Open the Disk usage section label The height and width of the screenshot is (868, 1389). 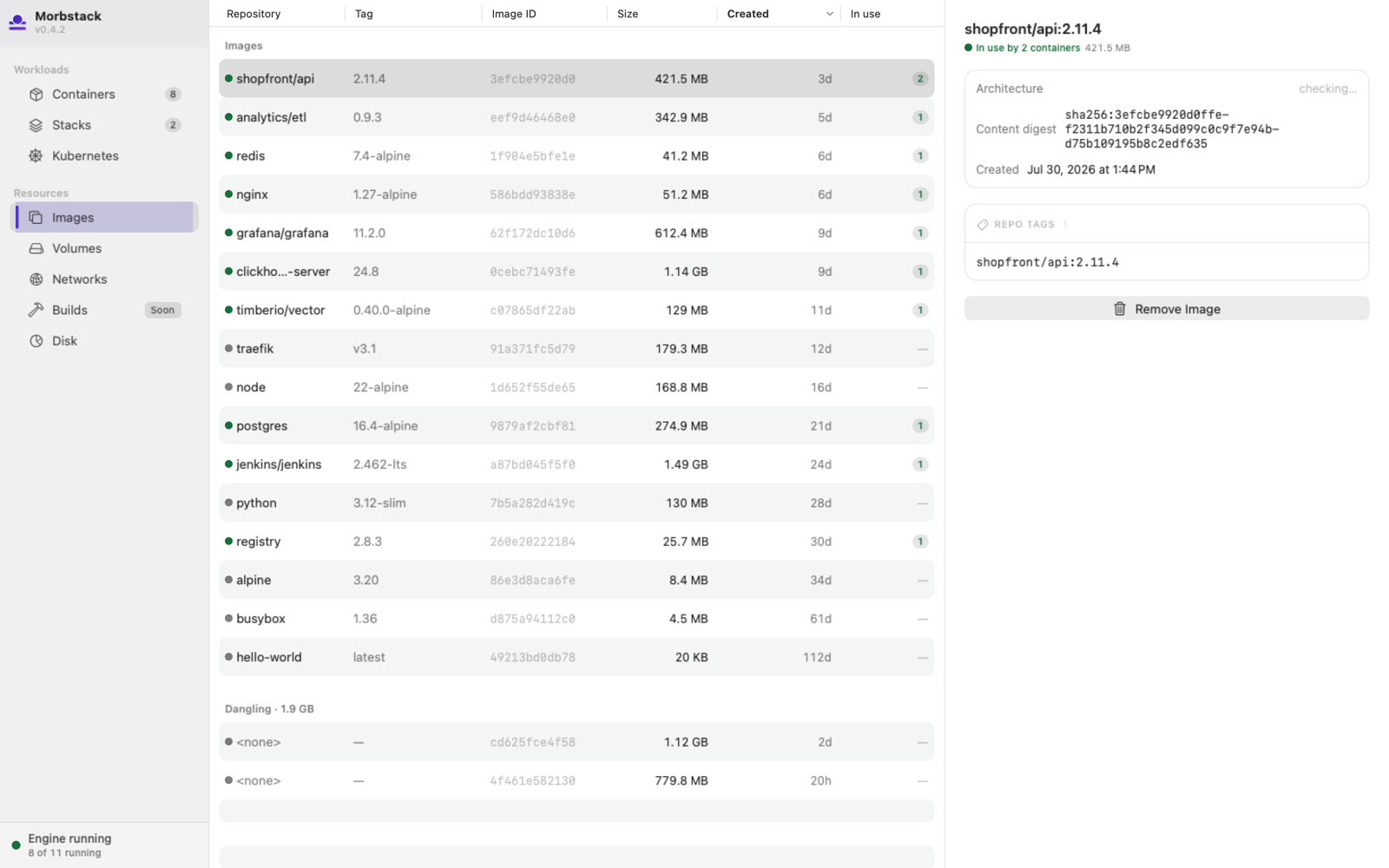point(64,341)
